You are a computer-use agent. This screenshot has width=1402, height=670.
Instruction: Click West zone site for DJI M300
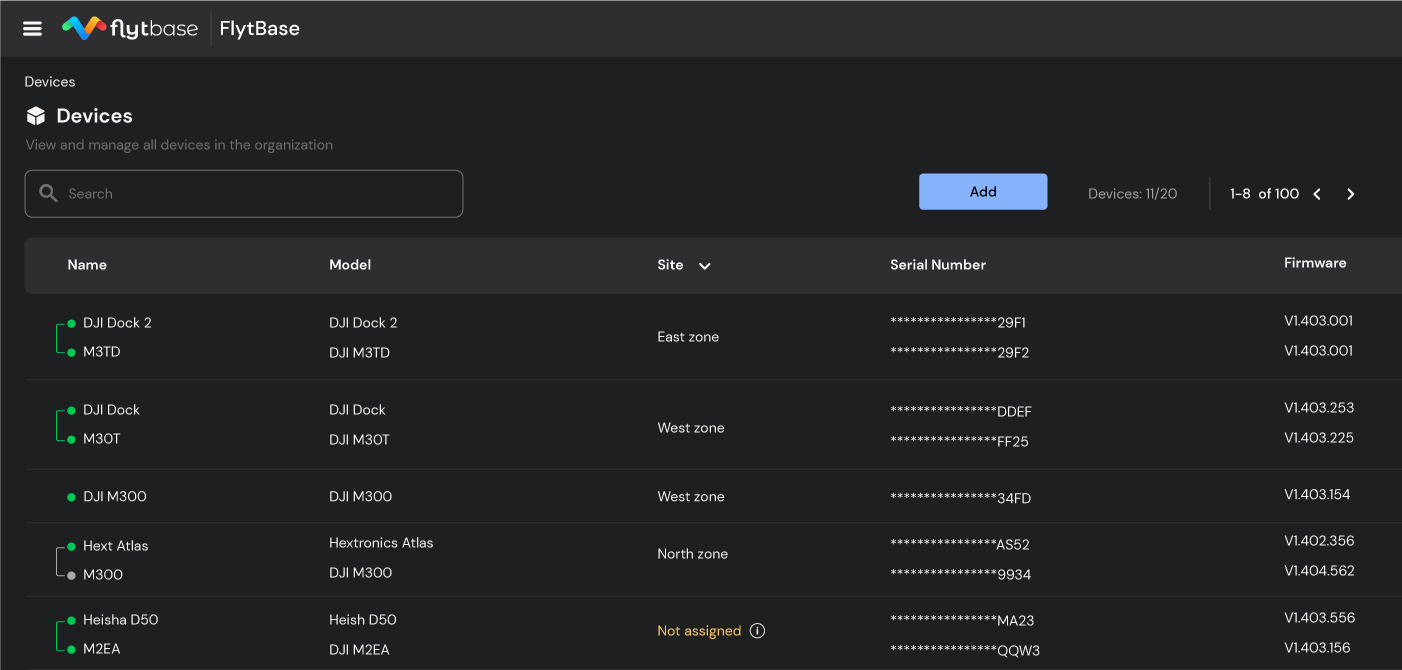point(691,497)
